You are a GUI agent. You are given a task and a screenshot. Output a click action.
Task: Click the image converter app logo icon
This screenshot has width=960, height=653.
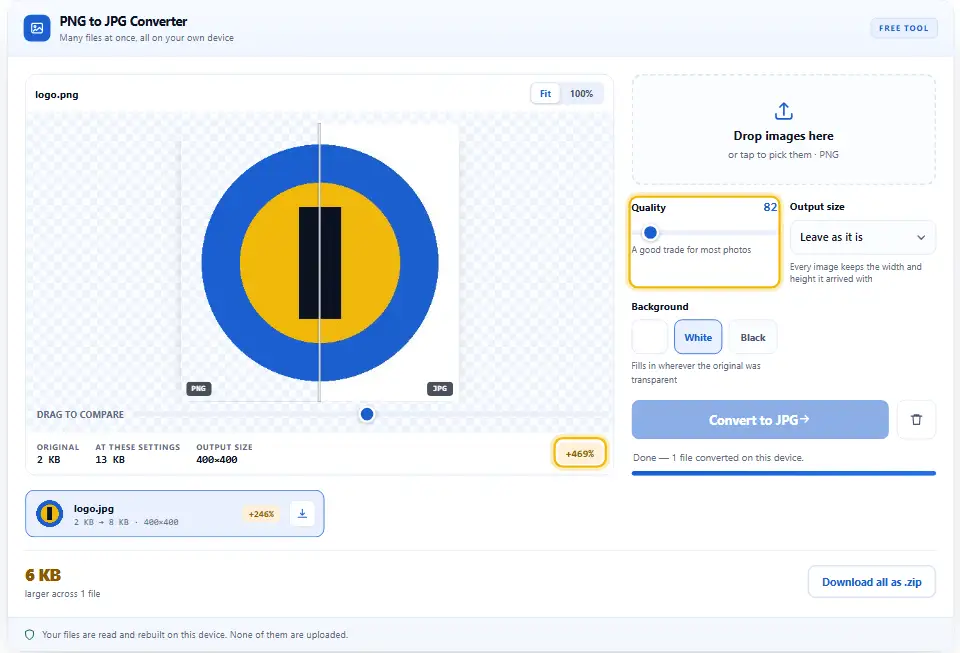click(37, 28)
